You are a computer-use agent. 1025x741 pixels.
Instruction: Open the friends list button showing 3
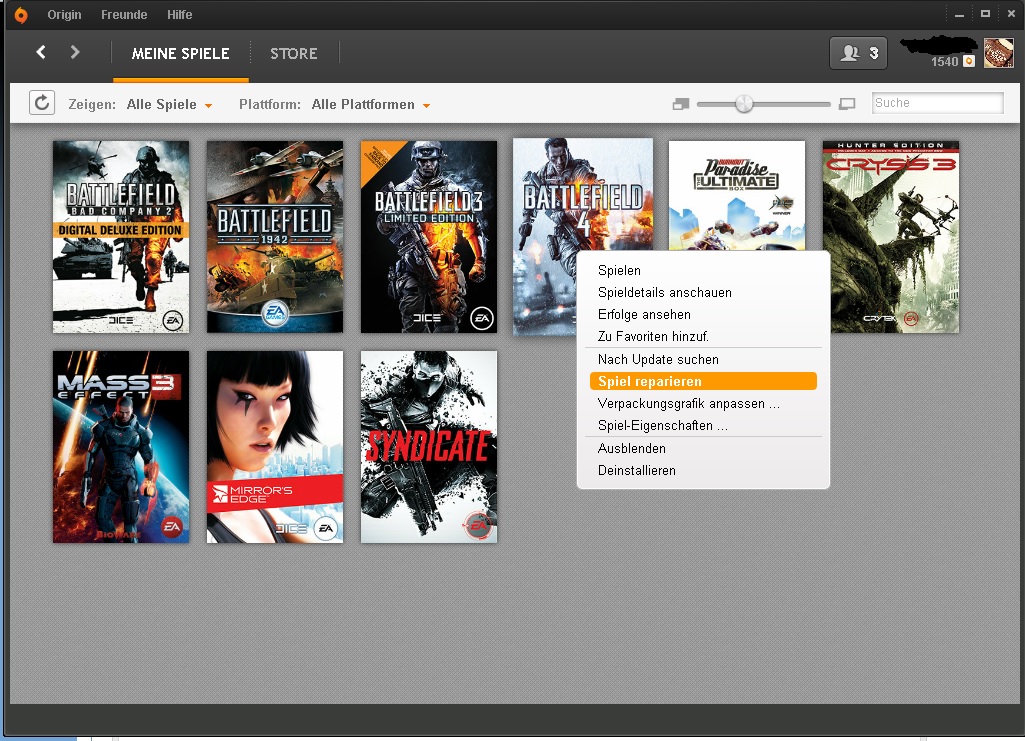858,53
